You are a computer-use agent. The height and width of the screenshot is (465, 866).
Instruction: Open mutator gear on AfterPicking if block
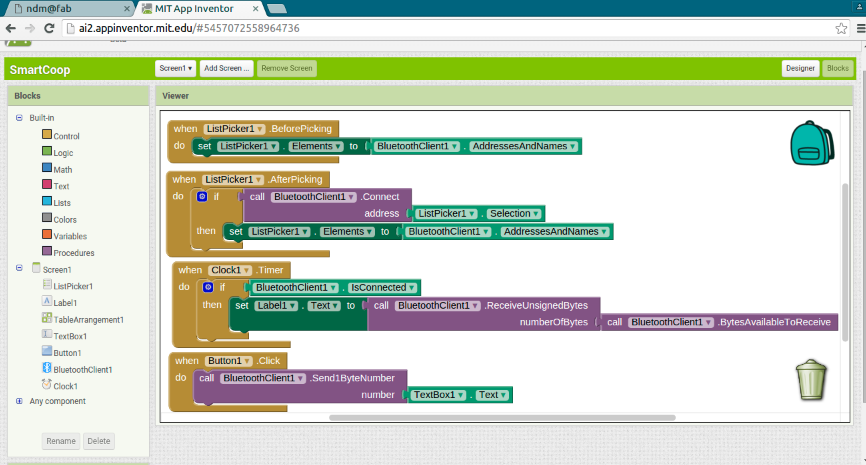[x=202, y=196]
